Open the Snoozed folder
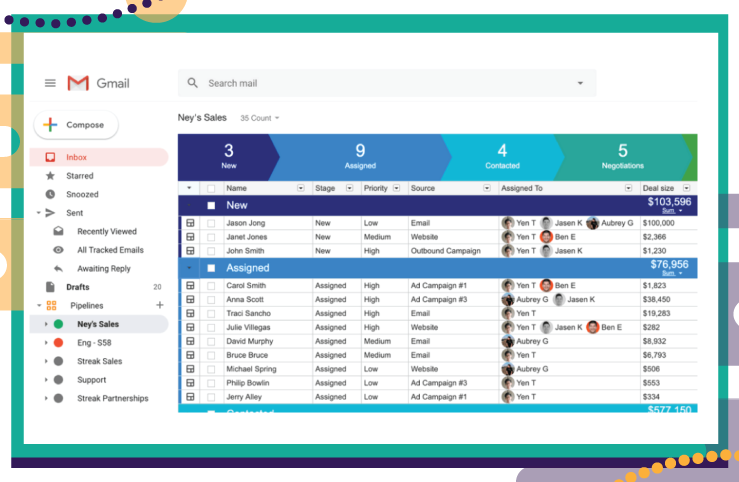Viewport: 739px width, 482px height. (x=82, y=194)
